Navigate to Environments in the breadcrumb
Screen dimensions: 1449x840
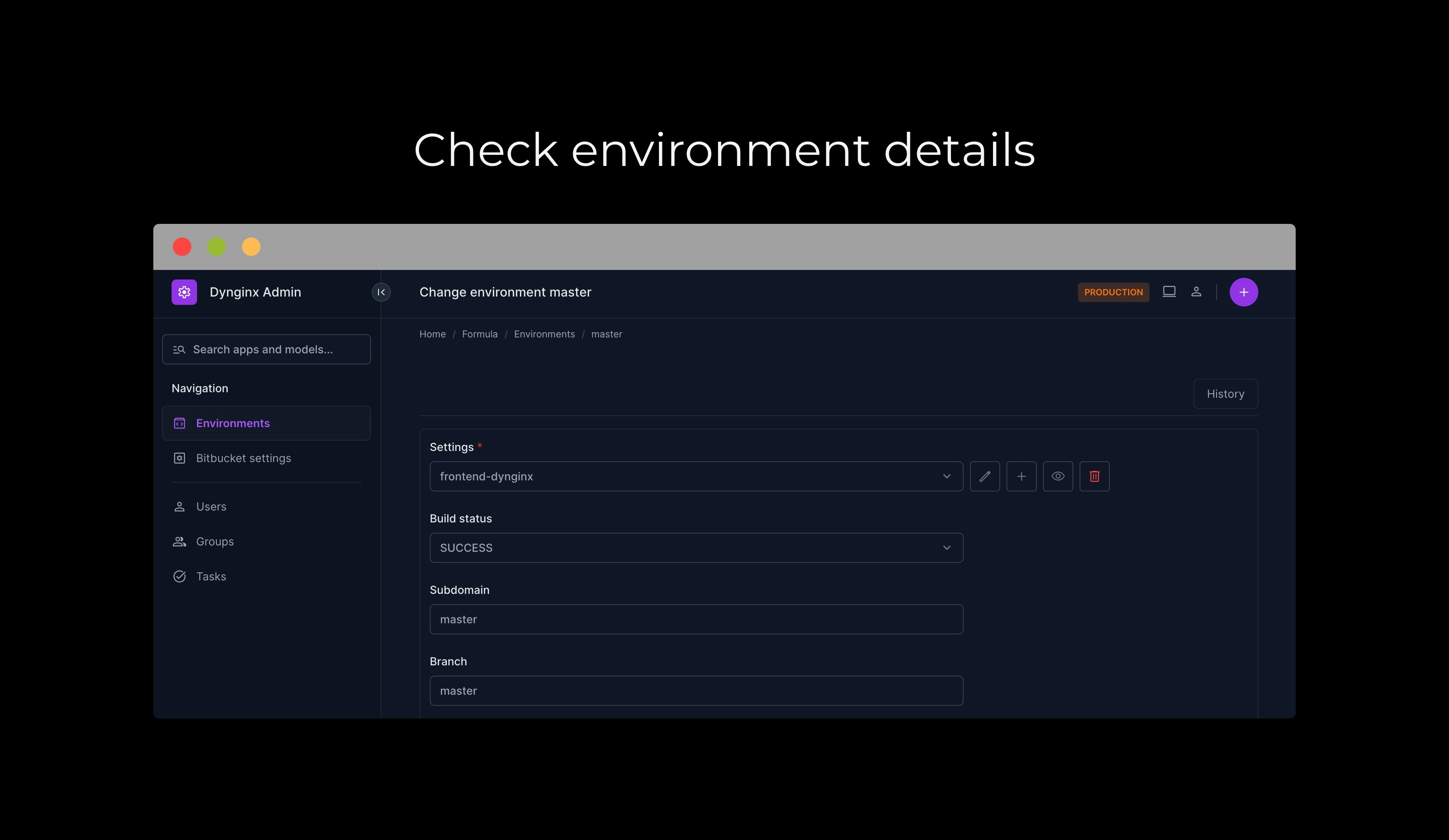coord(544,334)
